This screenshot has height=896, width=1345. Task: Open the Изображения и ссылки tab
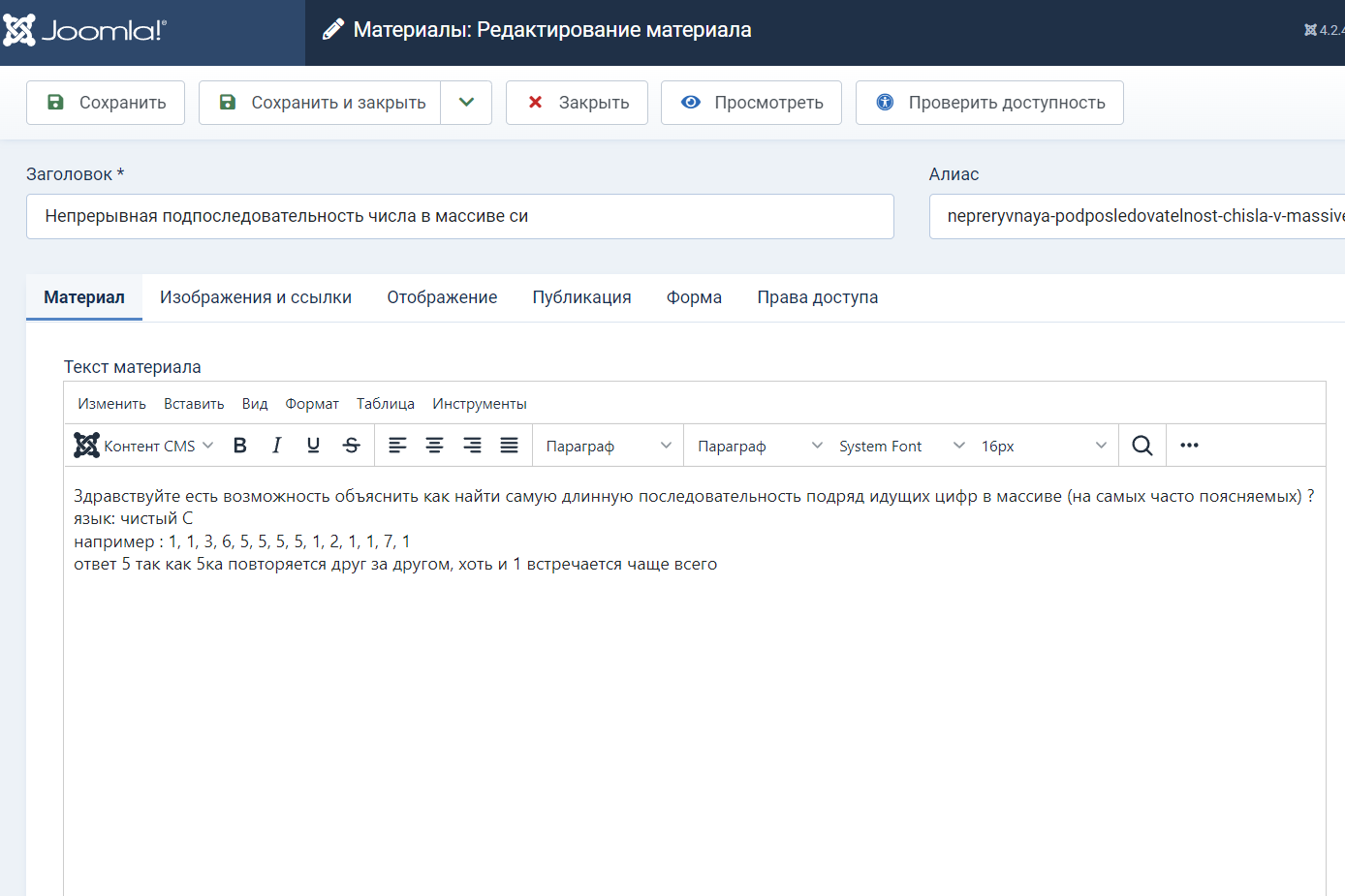(256, 297)
